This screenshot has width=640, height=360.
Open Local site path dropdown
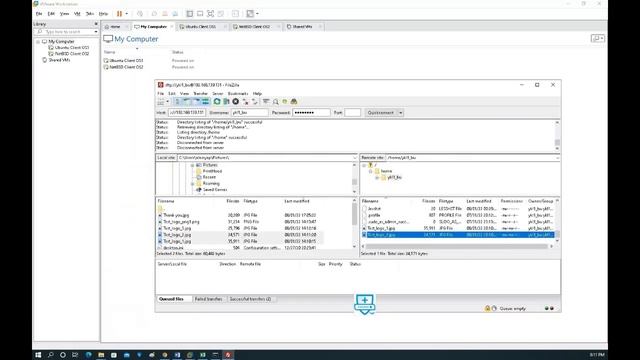click(x=354, y=158)
